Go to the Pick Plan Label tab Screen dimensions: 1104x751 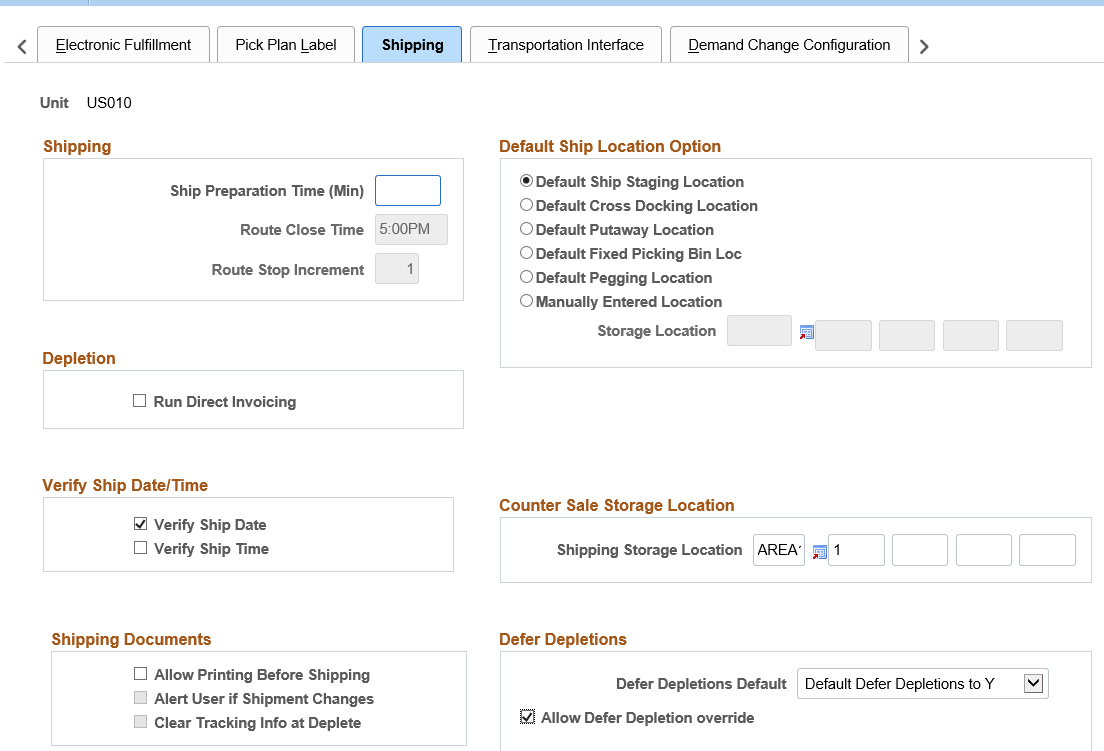pyautogui.click(x=286, y=45)
